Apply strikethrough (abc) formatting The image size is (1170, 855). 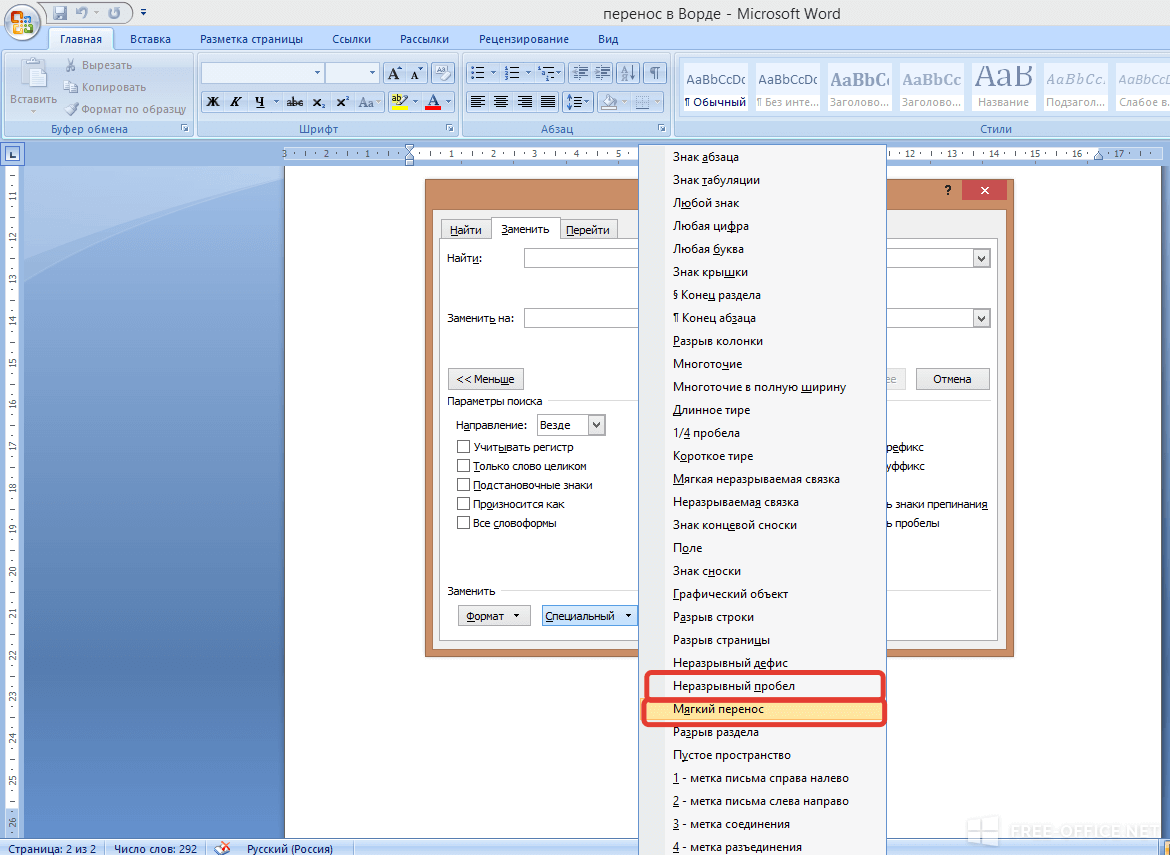click(x=295, y=102)
